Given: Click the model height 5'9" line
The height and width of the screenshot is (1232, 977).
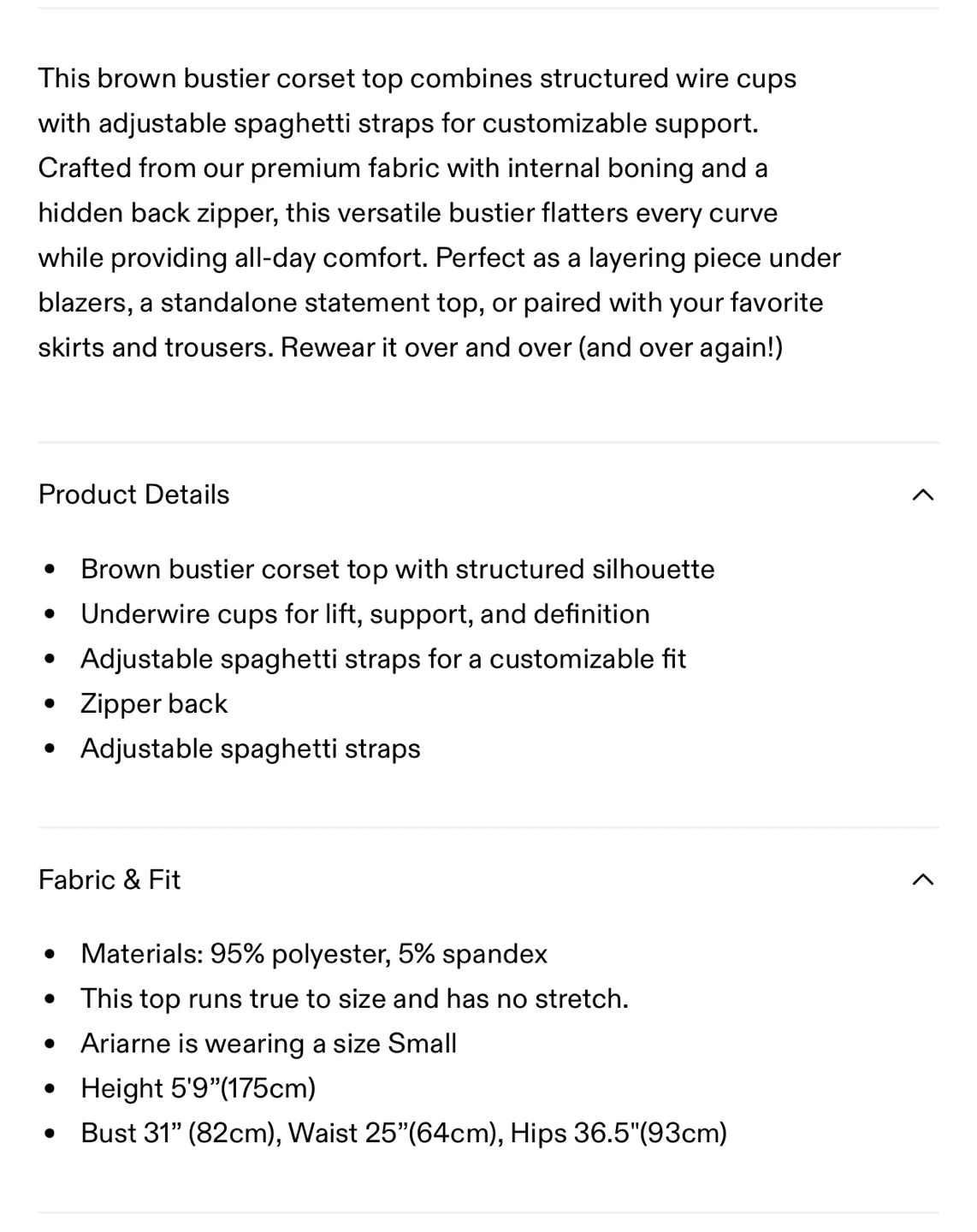Looking at the screenshot, I should click(198, 1088).
